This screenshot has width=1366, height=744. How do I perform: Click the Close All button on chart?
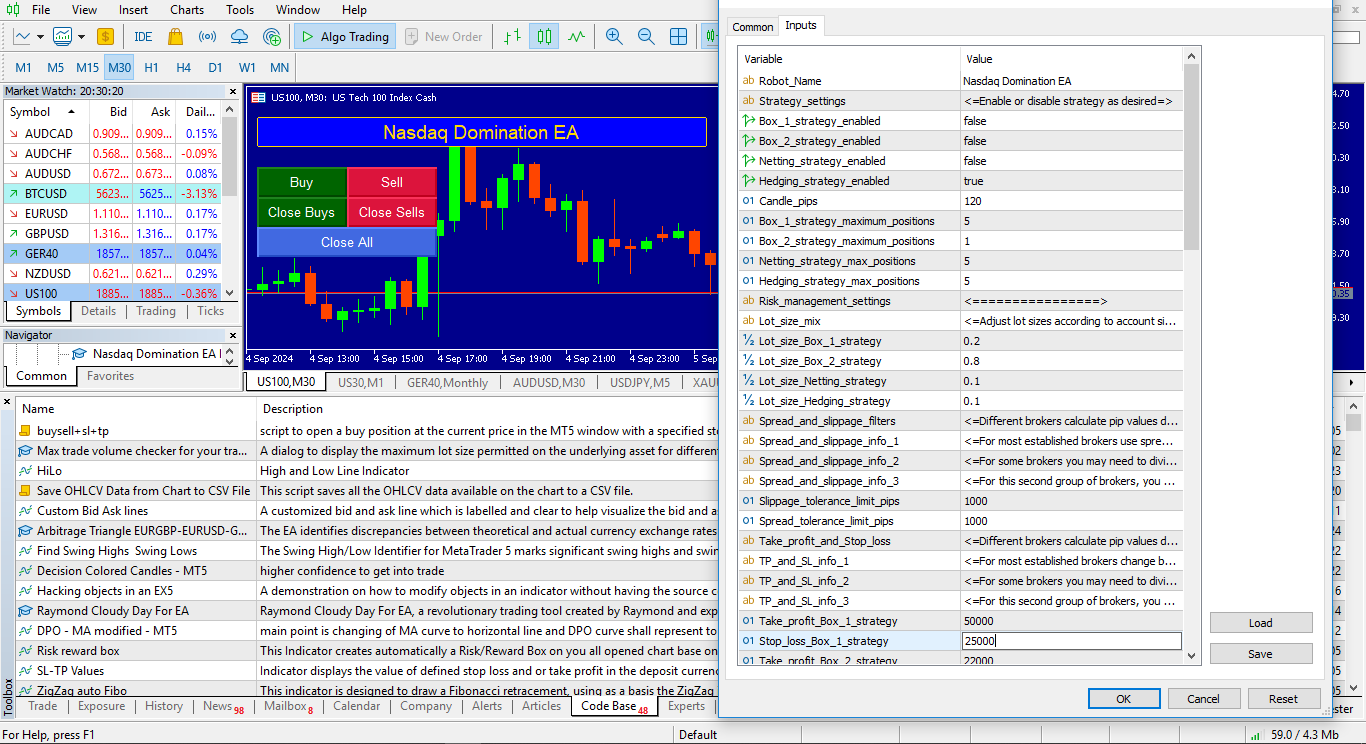point(347,242)
